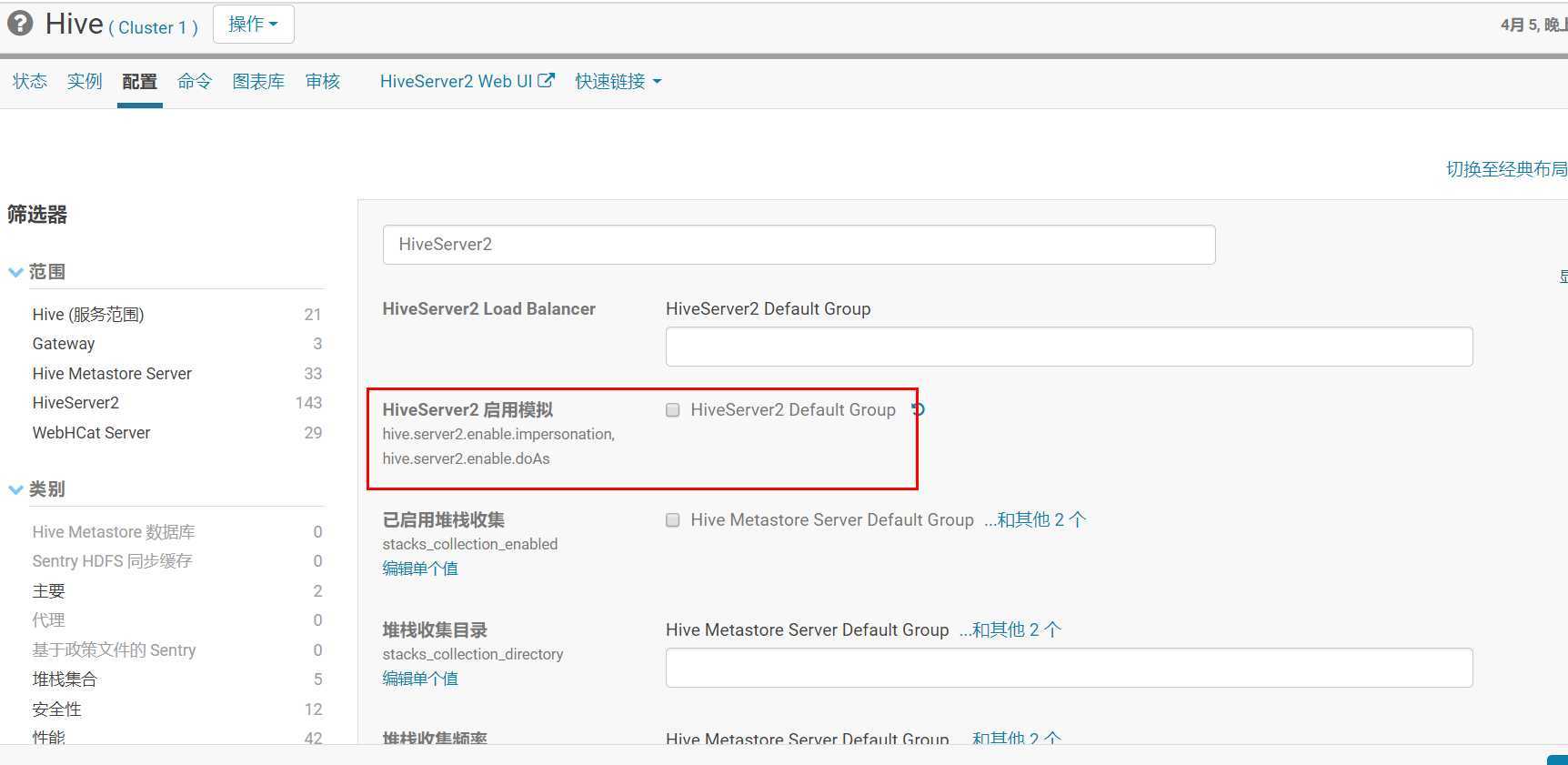
Task: Open the 操作 dropdown menu
Action: (254, 25)
